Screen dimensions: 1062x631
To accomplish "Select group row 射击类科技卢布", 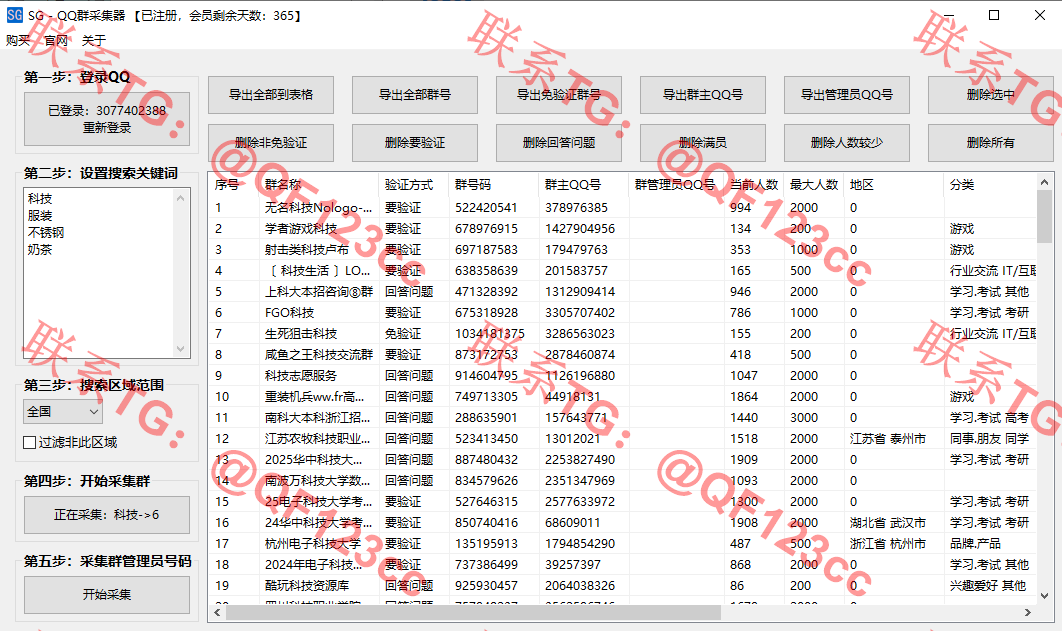I will (x=623, y=250).
